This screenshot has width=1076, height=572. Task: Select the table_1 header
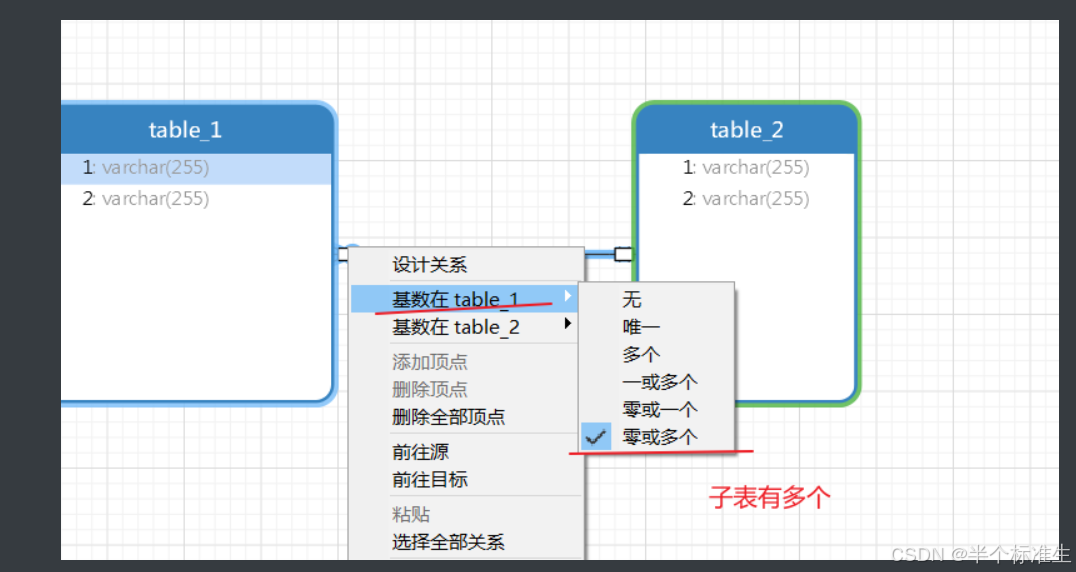(194, 130)
